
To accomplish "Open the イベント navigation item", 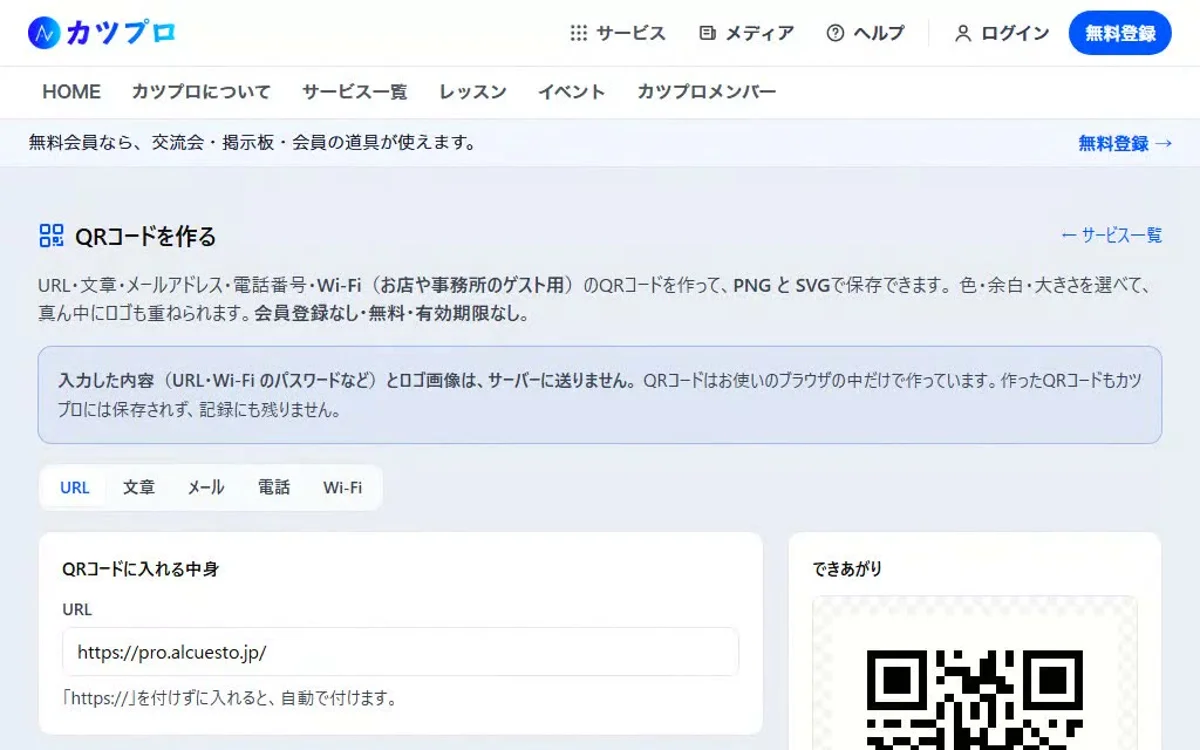I will (571, 92).
